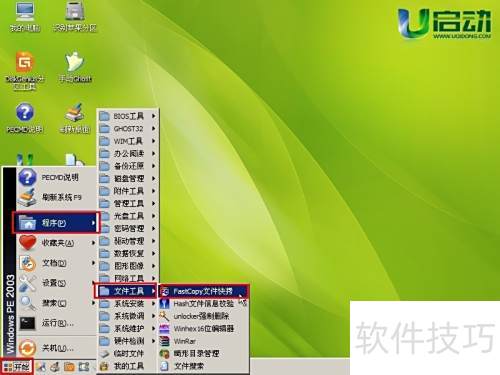
Task: Expand the 数据恢复 folder
Action: click(x=127, y=253)
